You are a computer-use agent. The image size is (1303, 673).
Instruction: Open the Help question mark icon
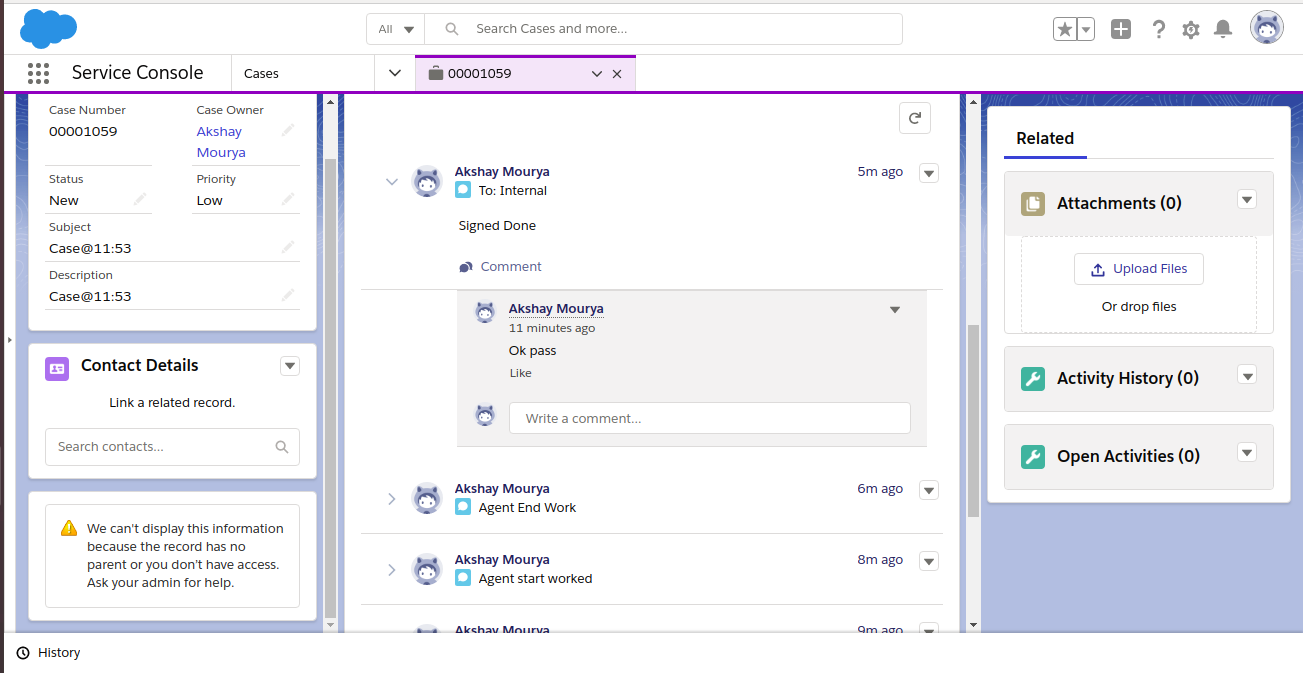[x=1158, y=29]
